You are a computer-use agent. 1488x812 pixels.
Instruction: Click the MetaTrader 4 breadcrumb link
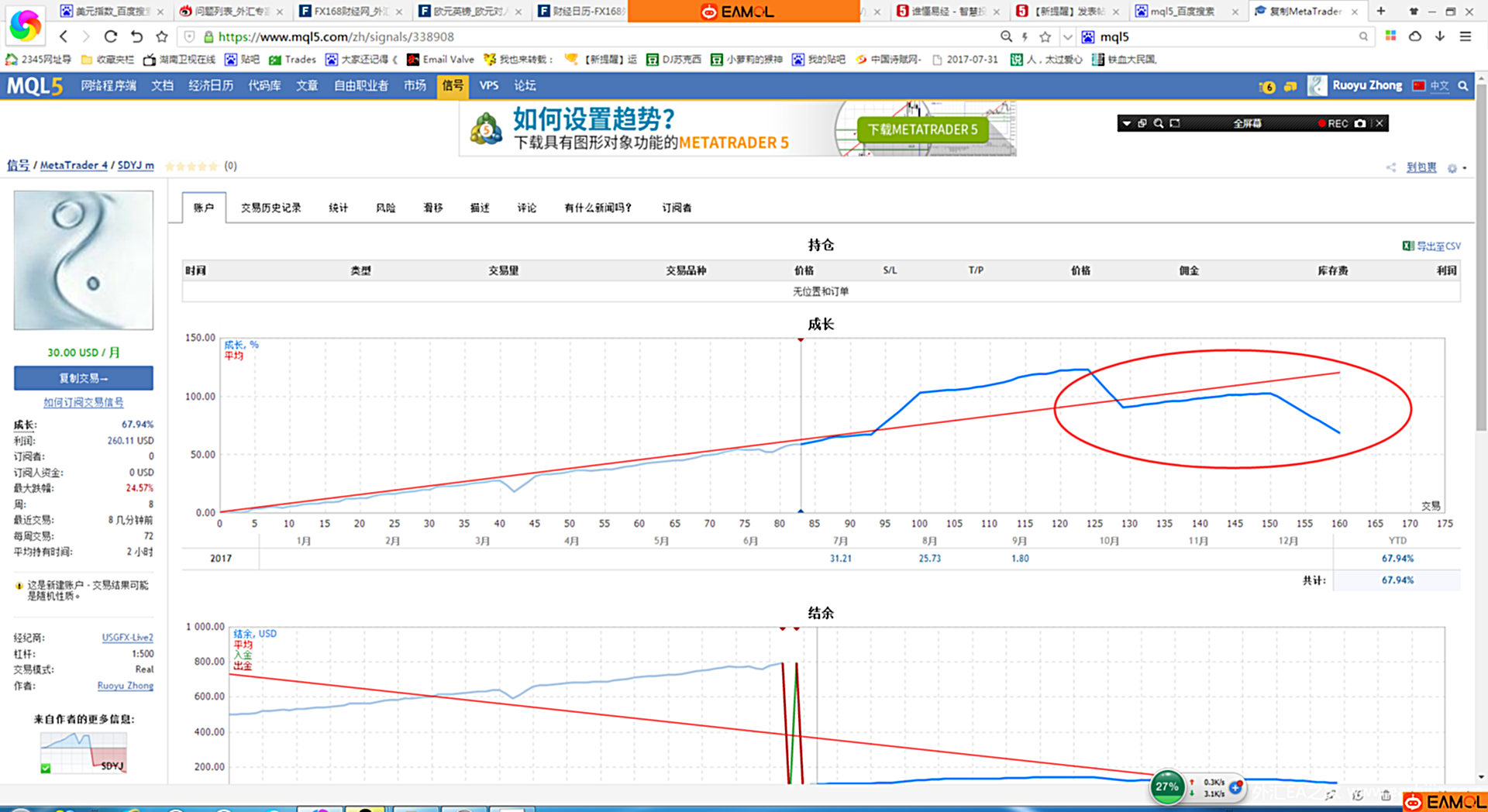[x=74, y=165]
